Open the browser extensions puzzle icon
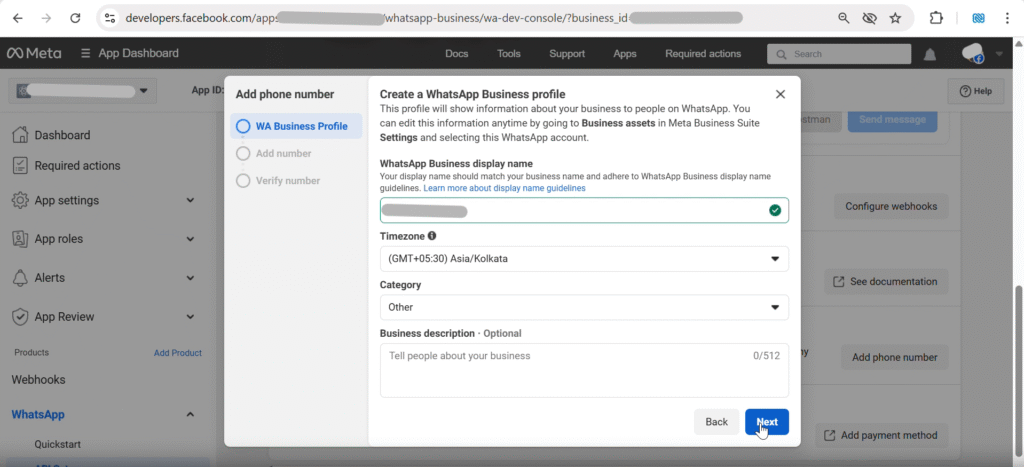Viewport: 1024px width, 467px height. [936, 18]
